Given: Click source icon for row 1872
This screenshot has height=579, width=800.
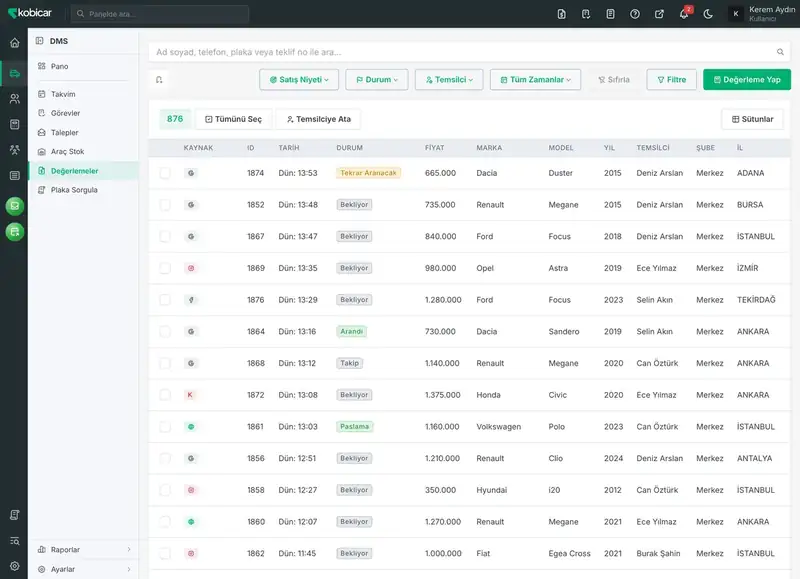Looking at the screenshot, I should pos(190,395).
